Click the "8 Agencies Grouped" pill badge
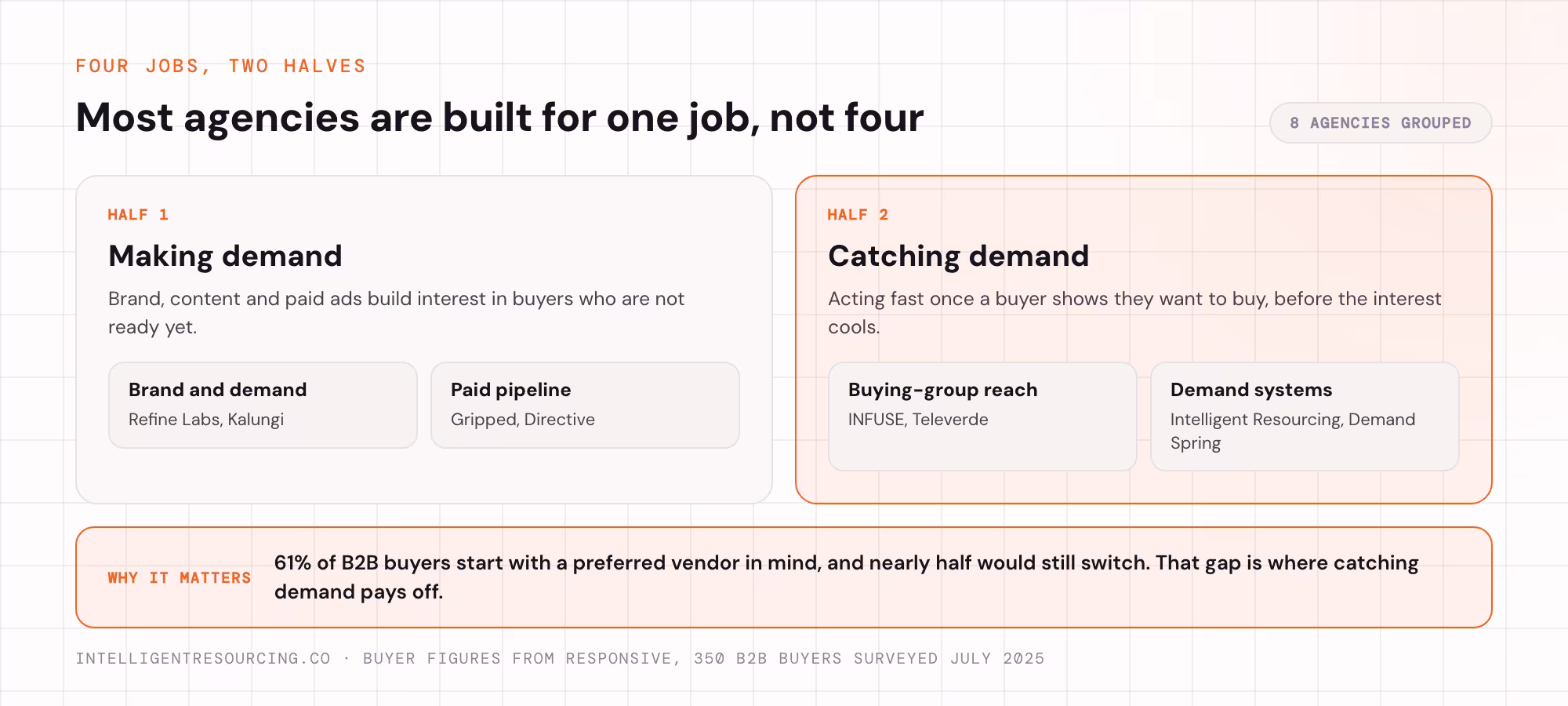Screen dimensions: 1568x706 [1381, 123]
